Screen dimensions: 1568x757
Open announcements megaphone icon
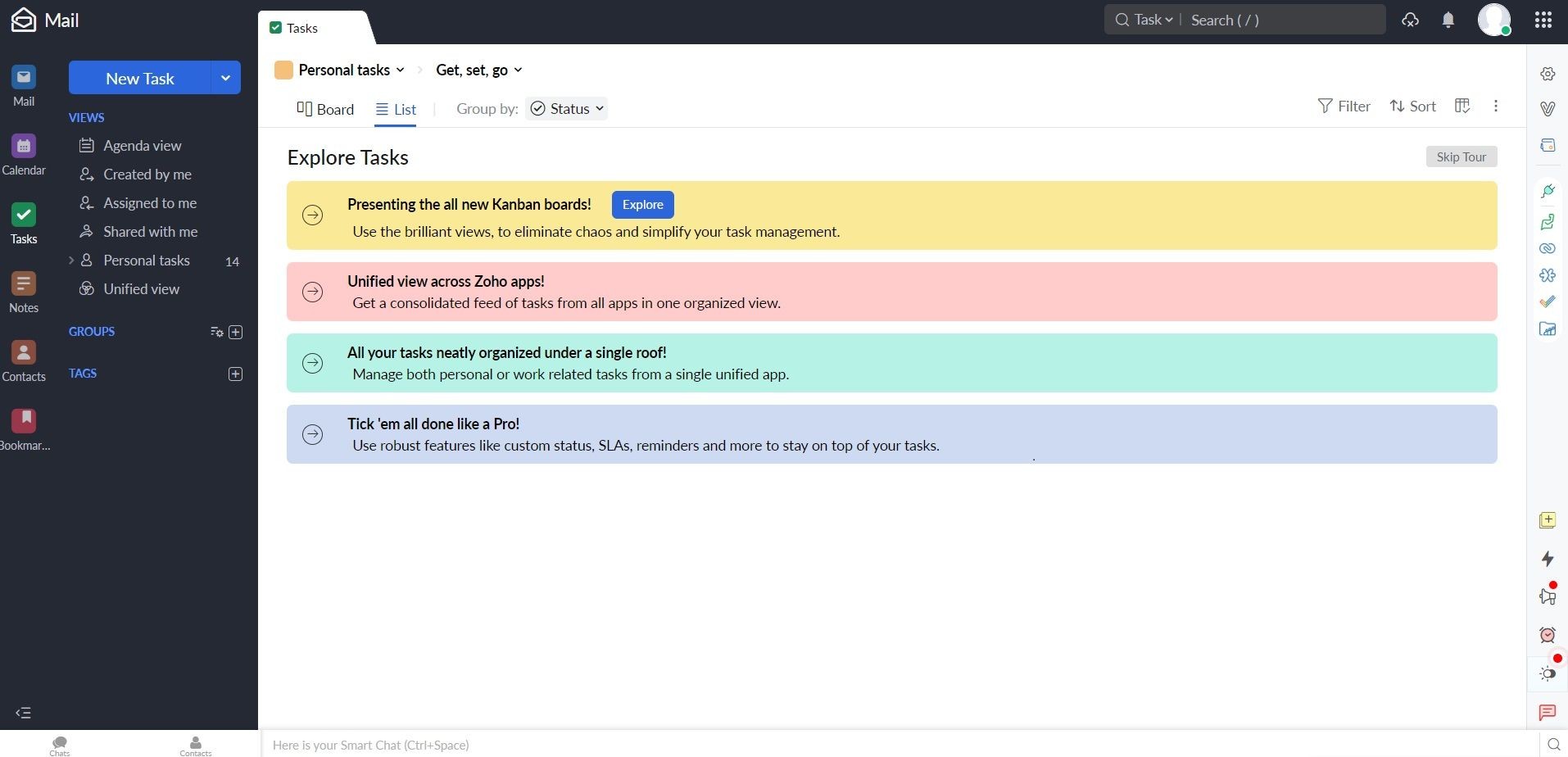[x=1548, y=596]
